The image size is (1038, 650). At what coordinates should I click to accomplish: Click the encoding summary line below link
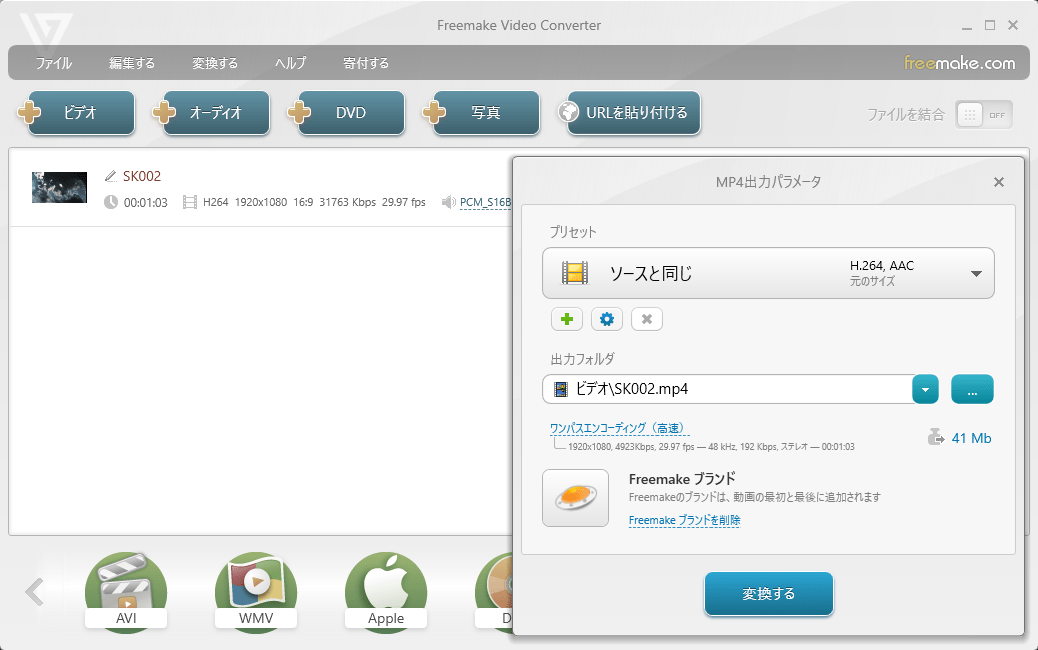(711, 447)
